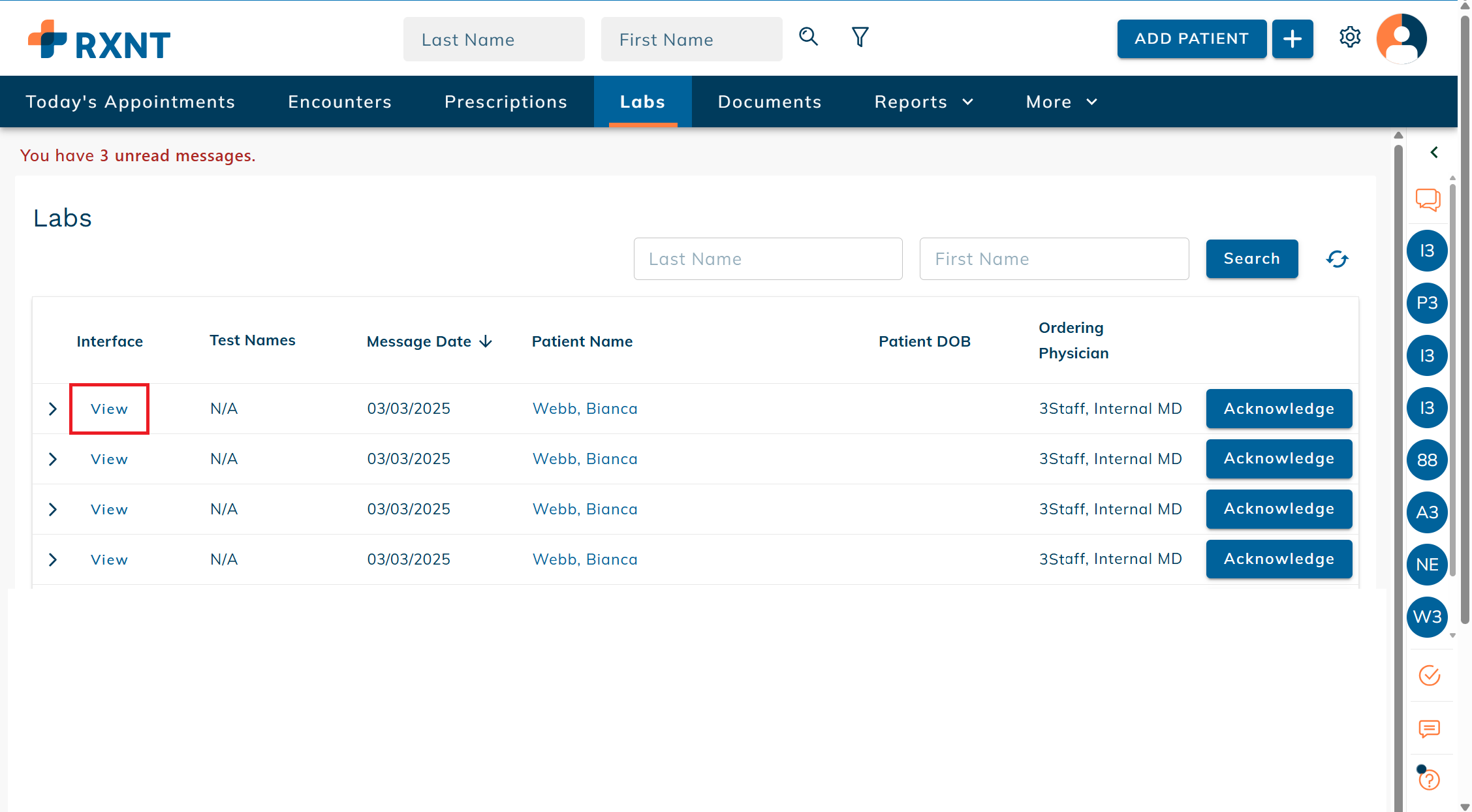Open the help question mark icon
Screen dimensions: 1472x812
1429,780
